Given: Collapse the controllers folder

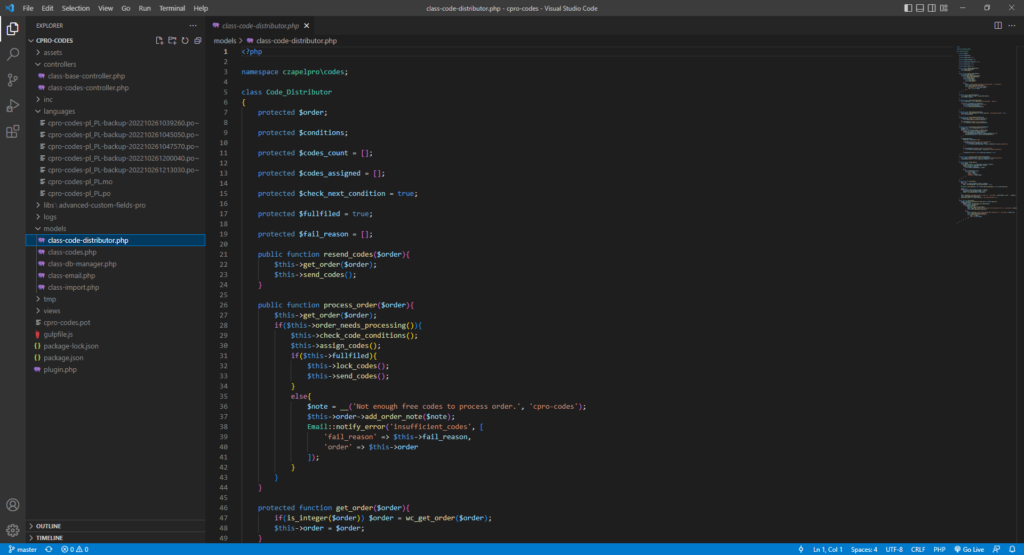Looking at the screenshot, I should 59,64.
